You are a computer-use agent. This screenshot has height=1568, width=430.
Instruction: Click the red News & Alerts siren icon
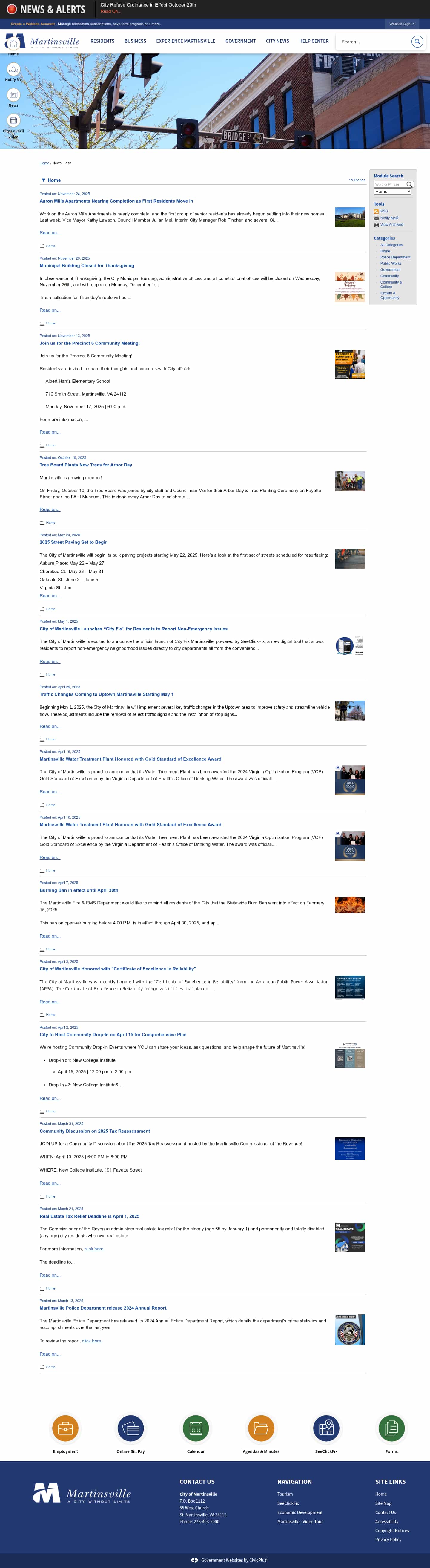click(x=12, y=9)
